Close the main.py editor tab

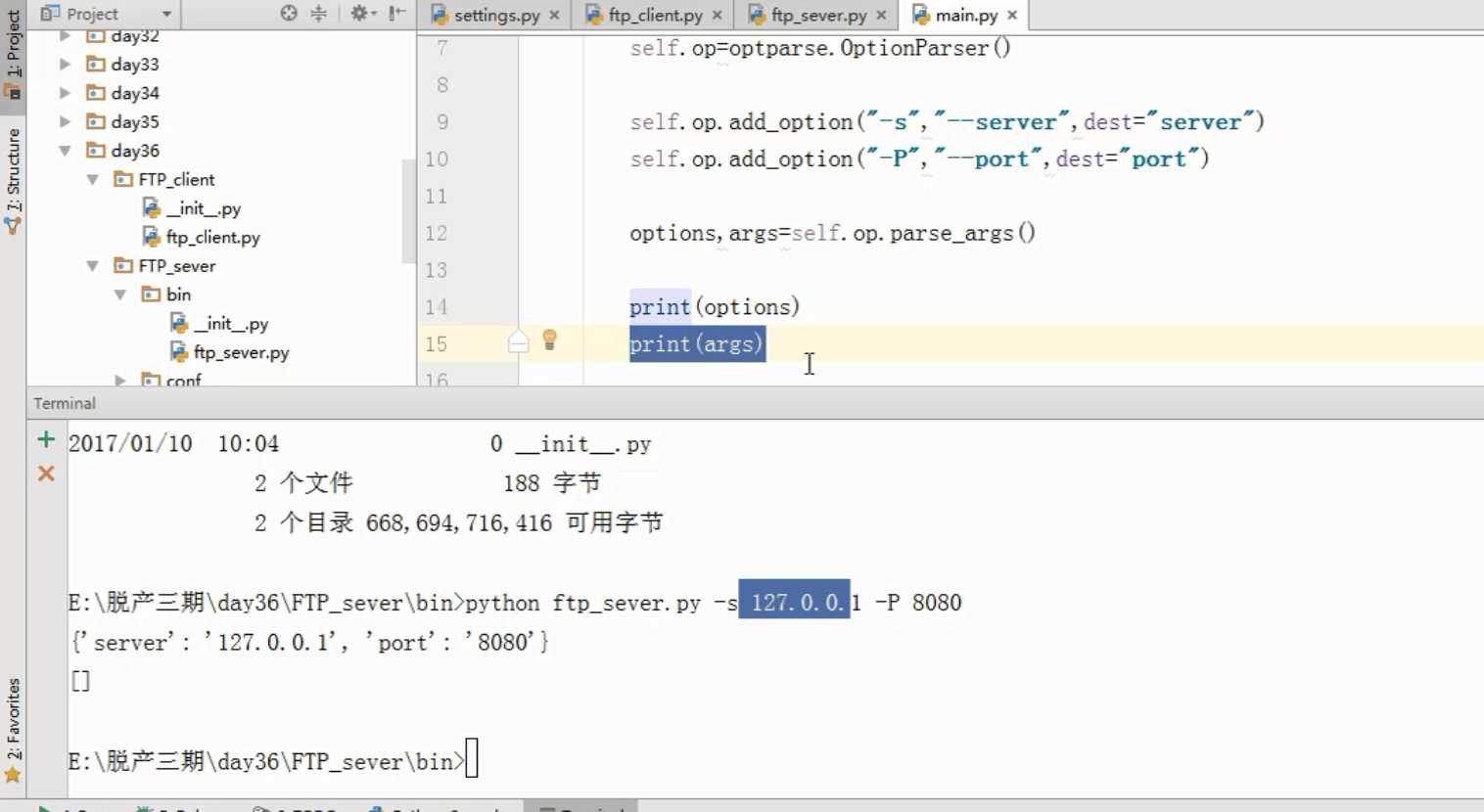pos(1012,15)
